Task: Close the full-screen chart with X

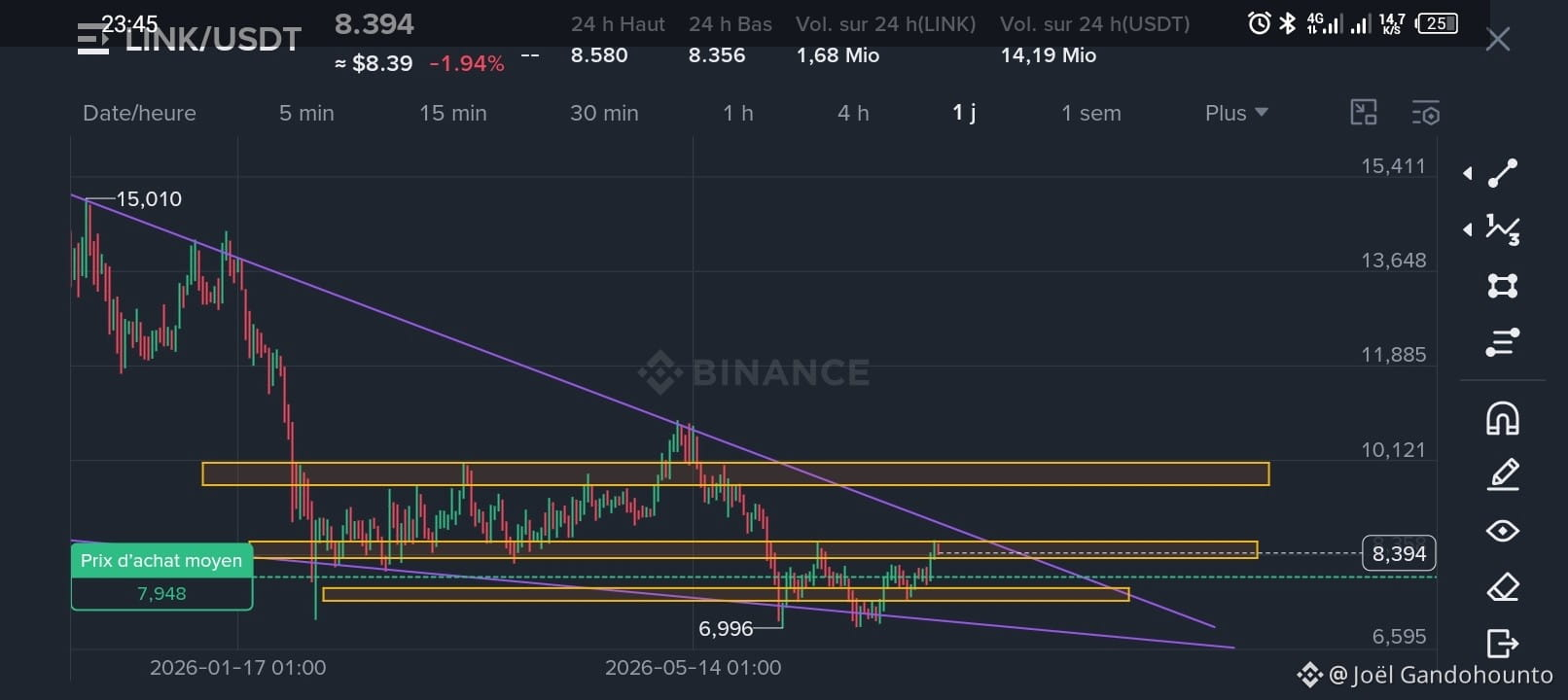Action: click(1498, 39)
